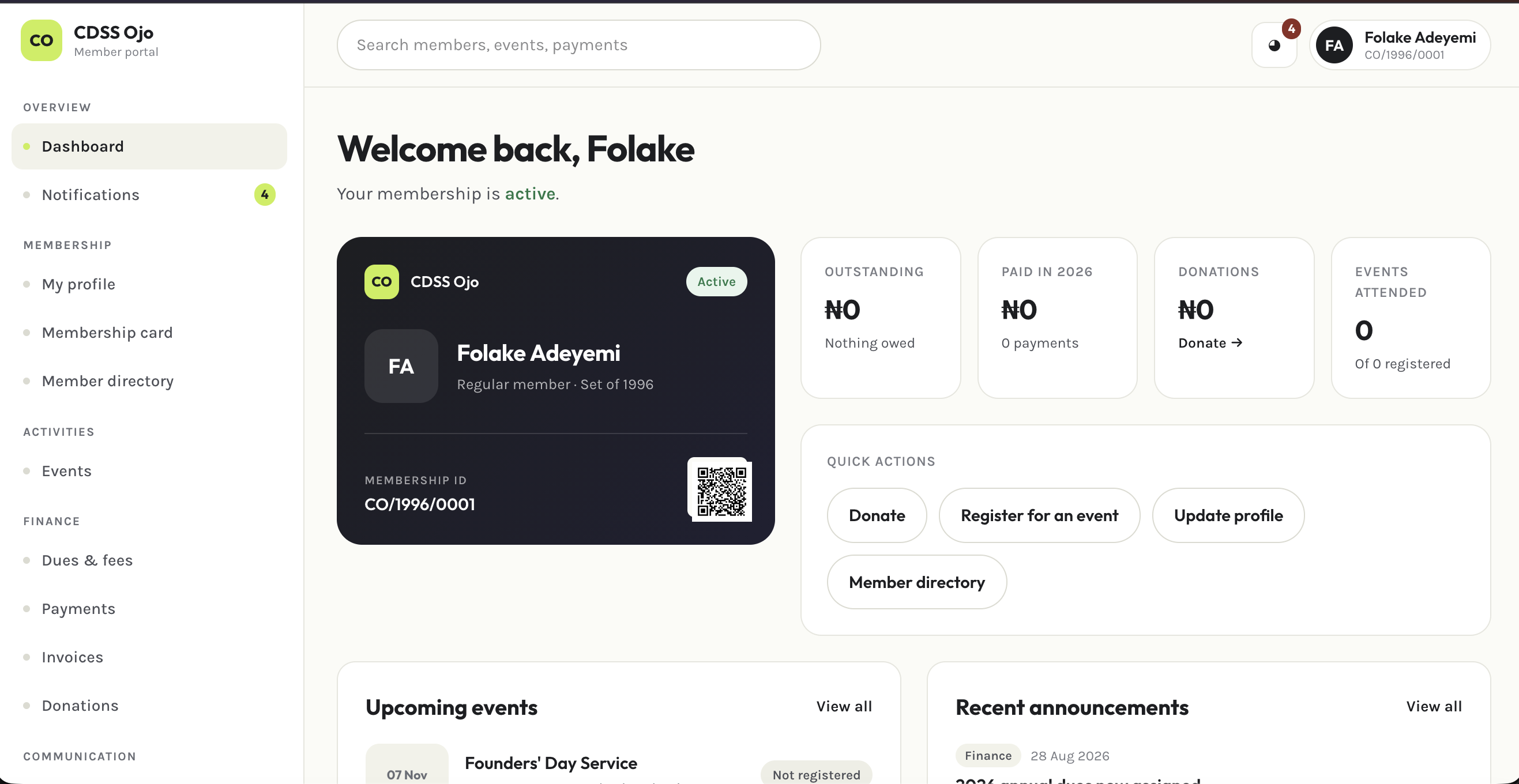Click the Paid in 2026 card
This screenshot has width=1519, height=784.
(x=1057, y=318)
